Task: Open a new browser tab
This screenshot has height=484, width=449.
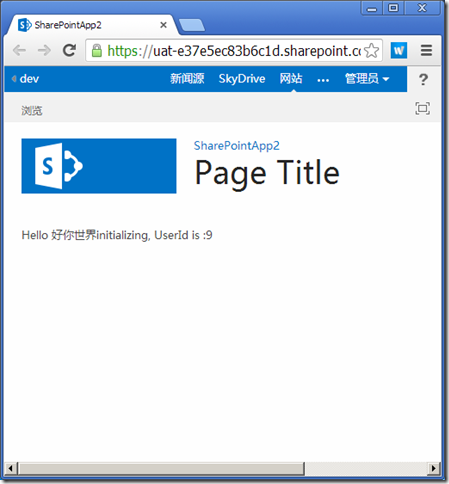Action: click(x=192, y=25)
